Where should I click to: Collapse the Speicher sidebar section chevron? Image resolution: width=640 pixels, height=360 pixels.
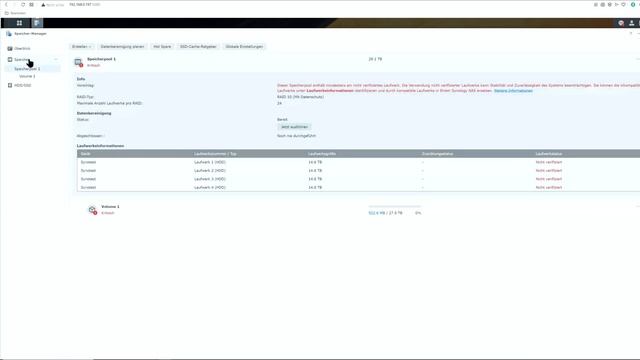[56, 60]
